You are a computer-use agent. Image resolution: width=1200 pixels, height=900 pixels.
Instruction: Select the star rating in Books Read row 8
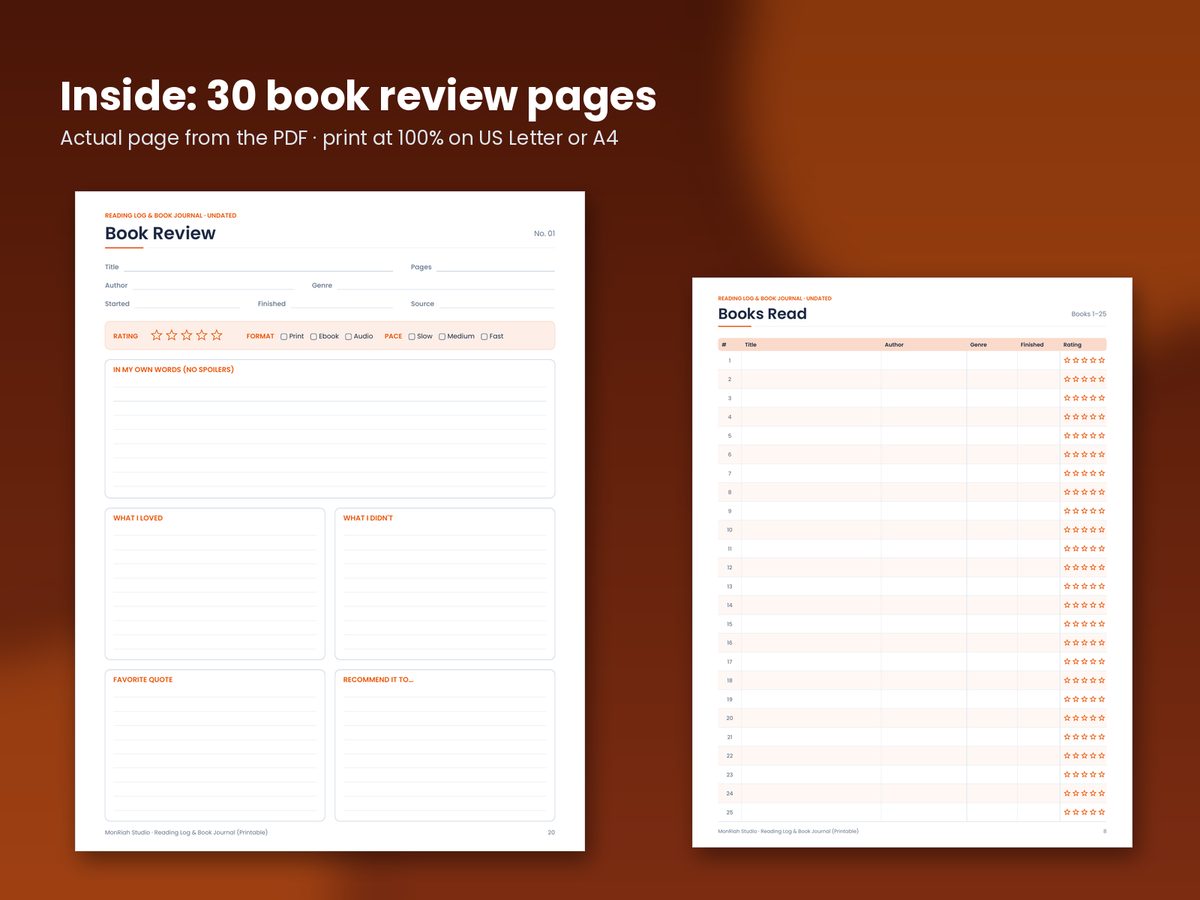coord(1084,492)
